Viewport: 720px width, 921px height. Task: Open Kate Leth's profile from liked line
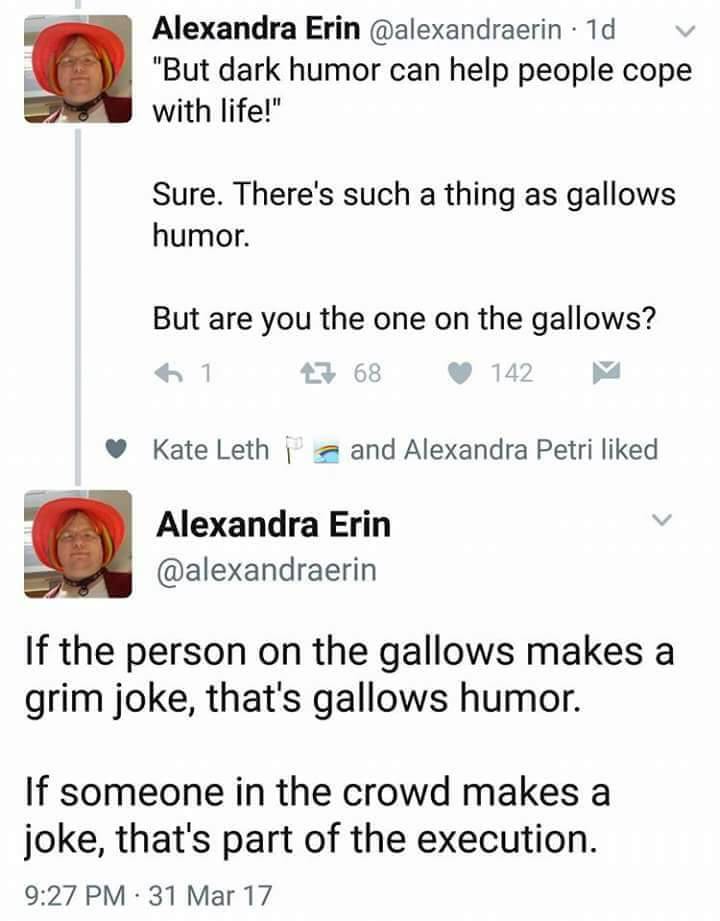pos(211,450)
